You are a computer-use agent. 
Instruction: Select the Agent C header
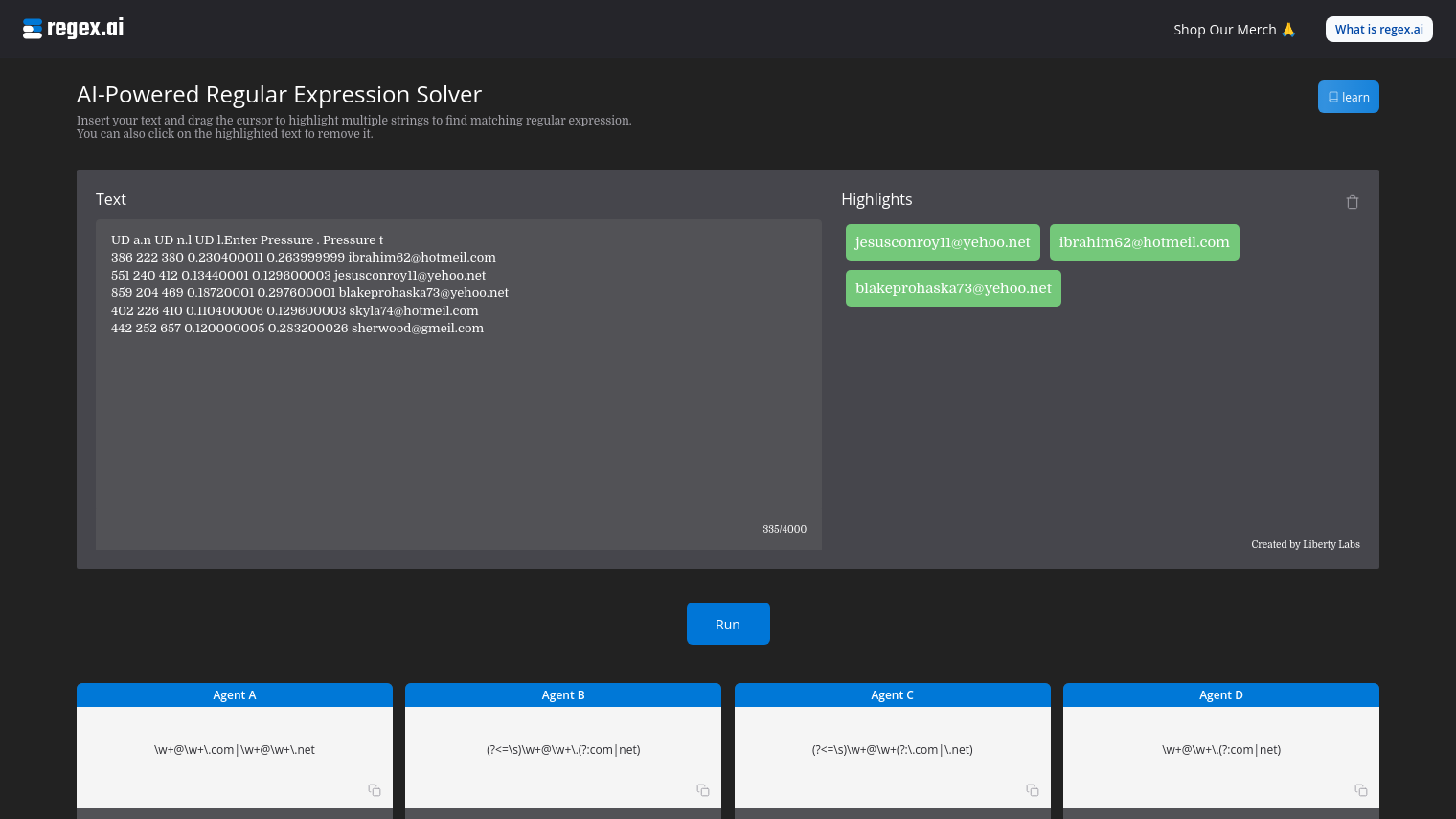(893, 694)
